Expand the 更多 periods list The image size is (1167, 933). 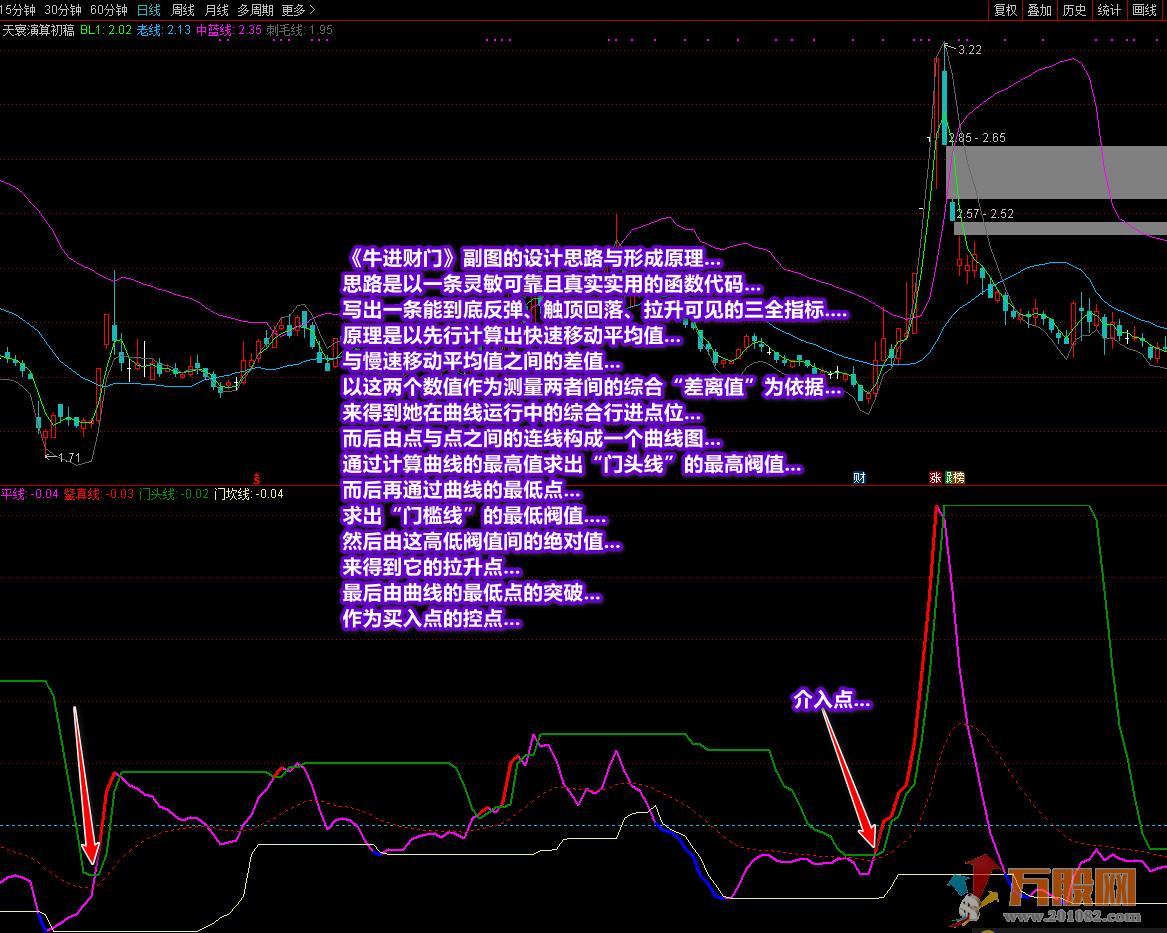(298, 10)
